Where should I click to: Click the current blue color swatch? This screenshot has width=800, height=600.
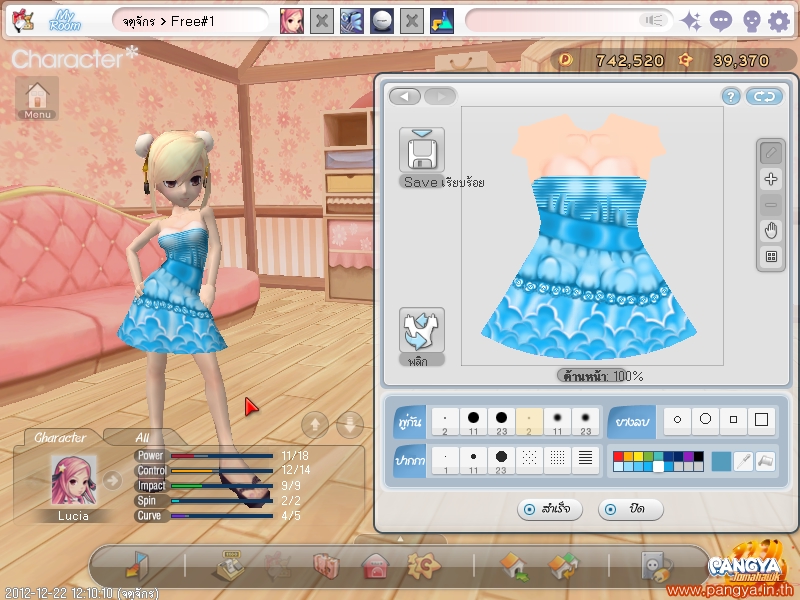click(721, 461)
